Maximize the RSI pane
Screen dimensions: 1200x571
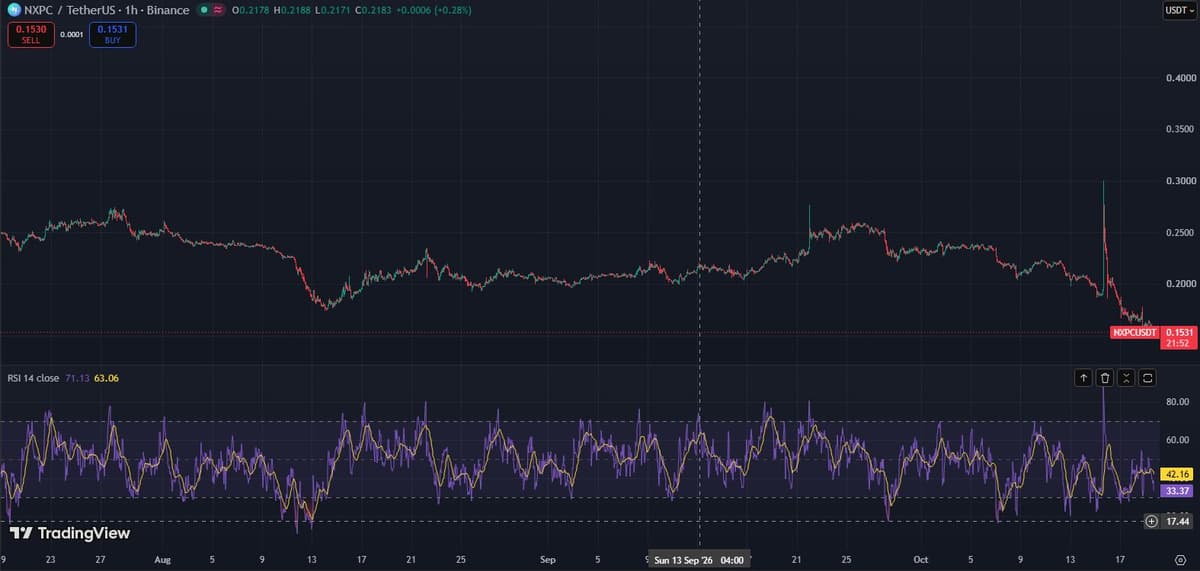(x=1147, y=377)
